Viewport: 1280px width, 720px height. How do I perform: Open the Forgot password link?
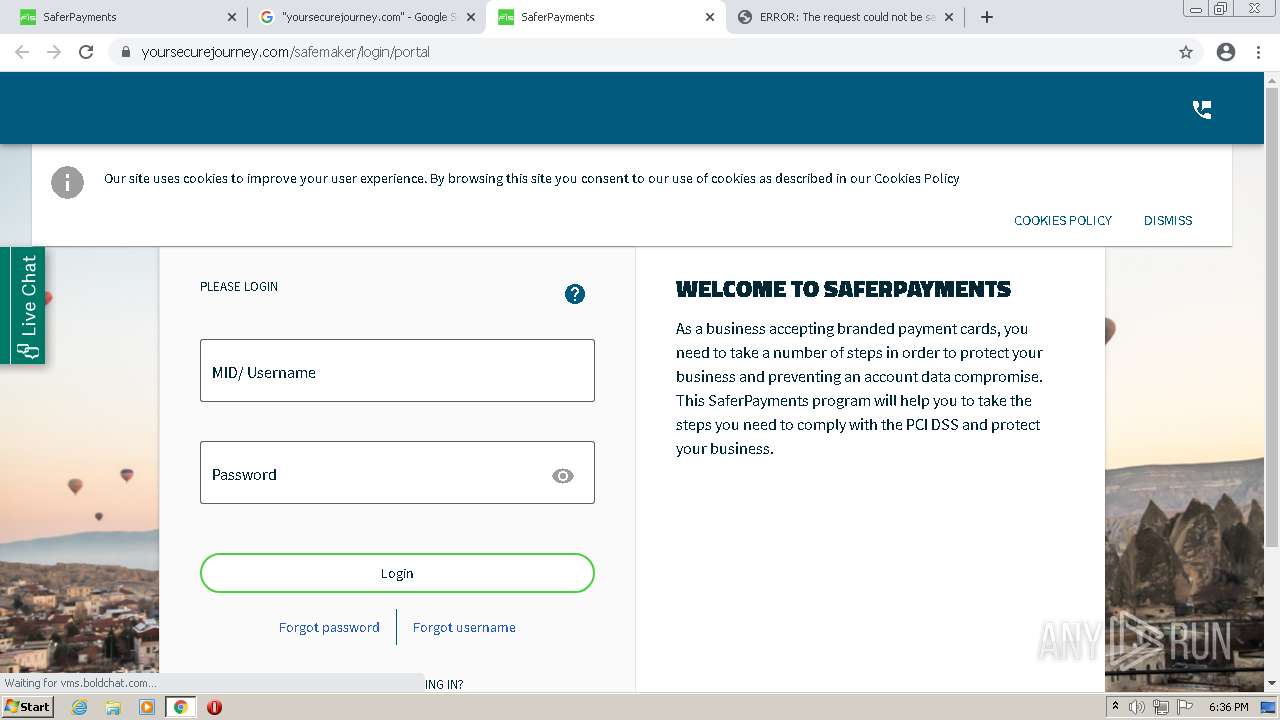coord(329,627)
